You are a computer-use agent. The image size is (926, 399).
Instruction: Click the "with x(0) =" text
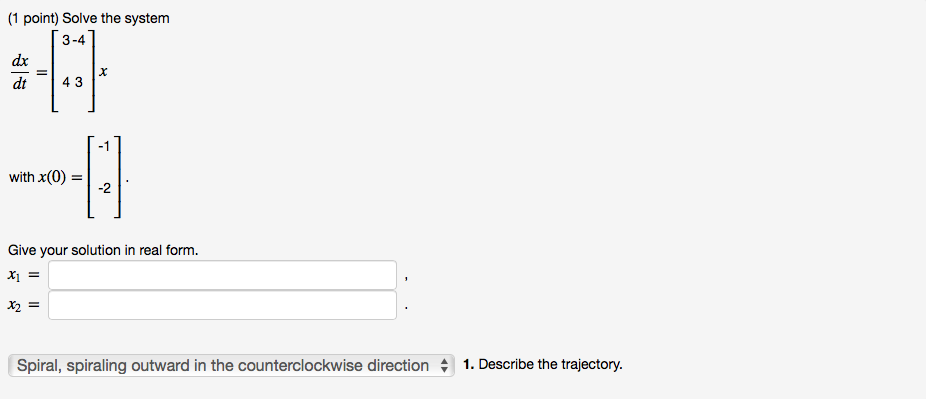tap(45, 177)
